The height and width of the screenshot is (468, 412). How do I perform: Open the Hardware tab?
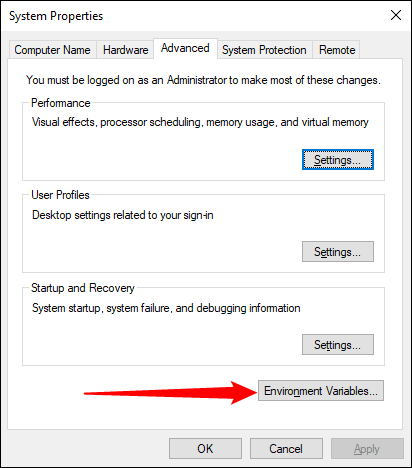point(125,50)
